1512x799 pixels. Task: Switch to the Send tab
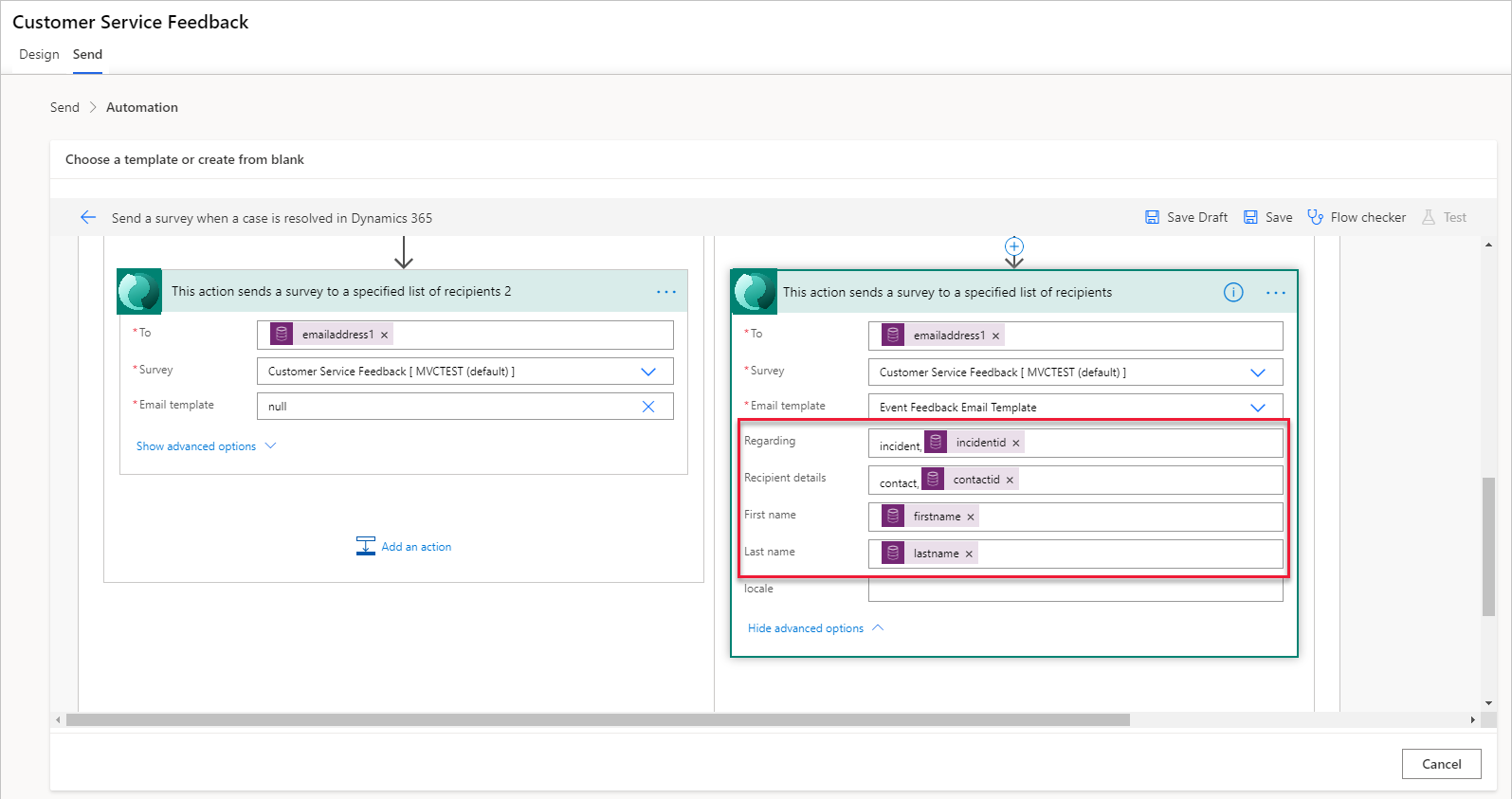(87, 54)
